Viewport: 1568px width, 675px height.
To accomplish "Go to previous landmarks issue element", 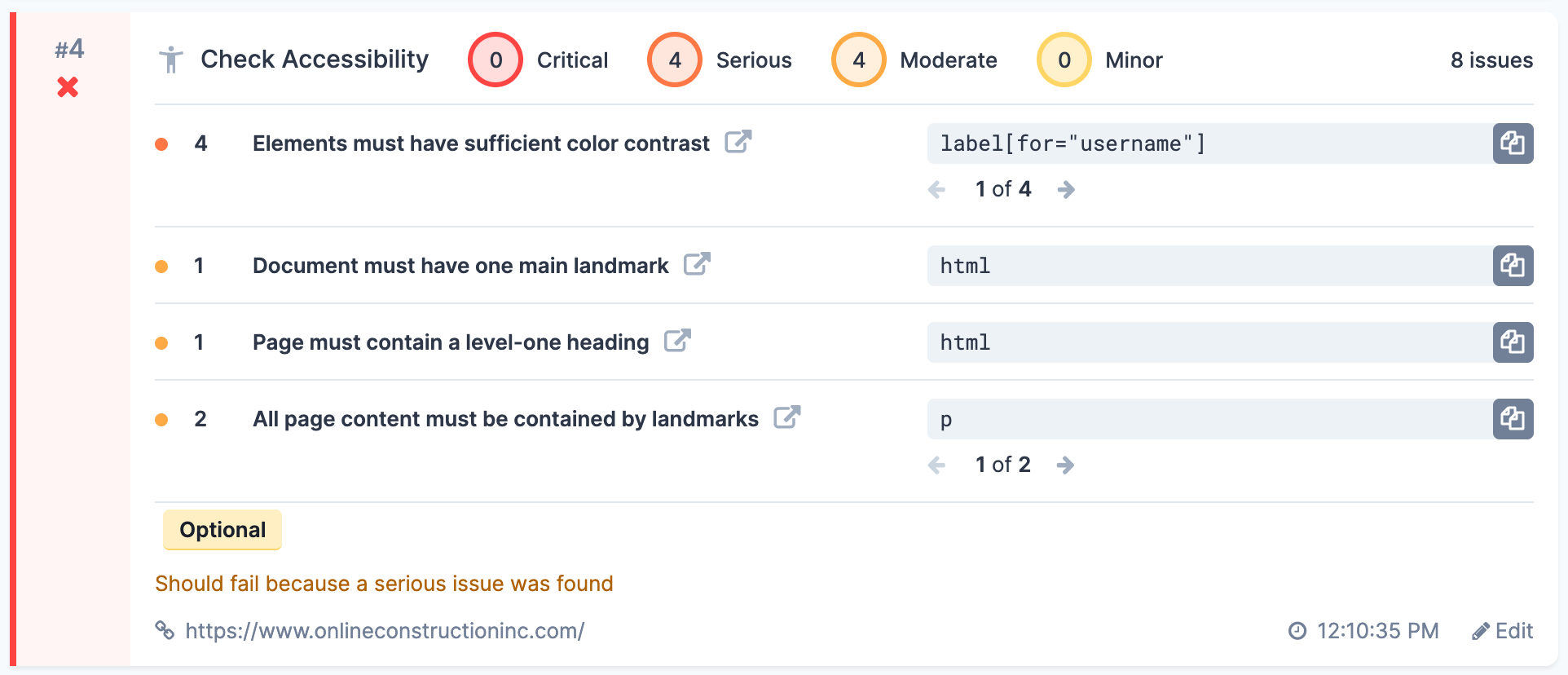I will 937,465.
